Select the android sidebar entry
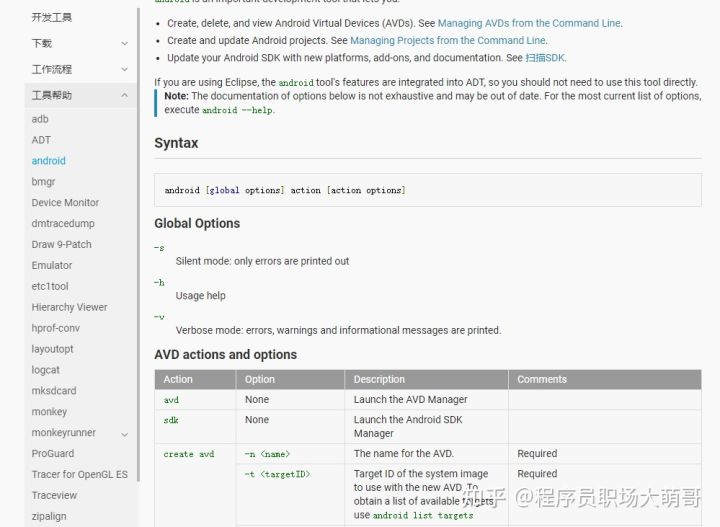 [x=49, y=161]
